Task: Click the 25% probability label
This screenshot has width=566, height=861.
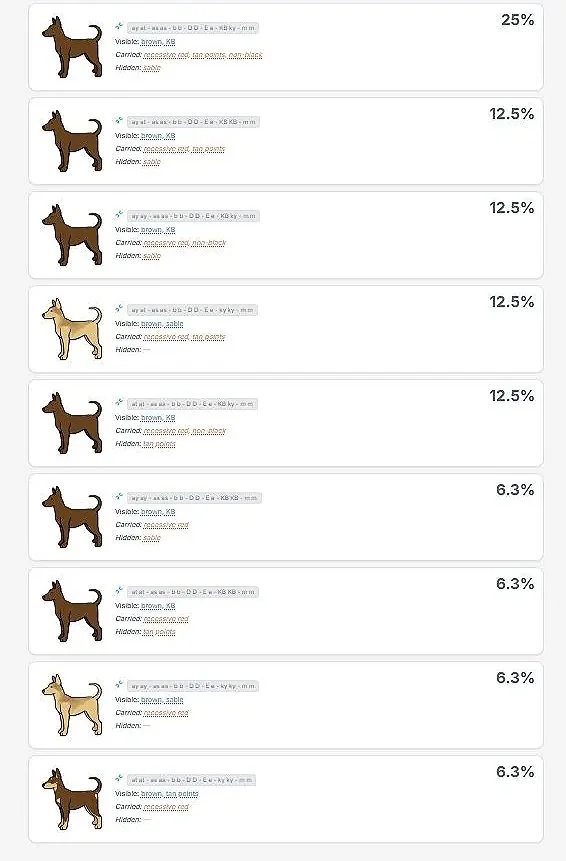Action: 518,20
